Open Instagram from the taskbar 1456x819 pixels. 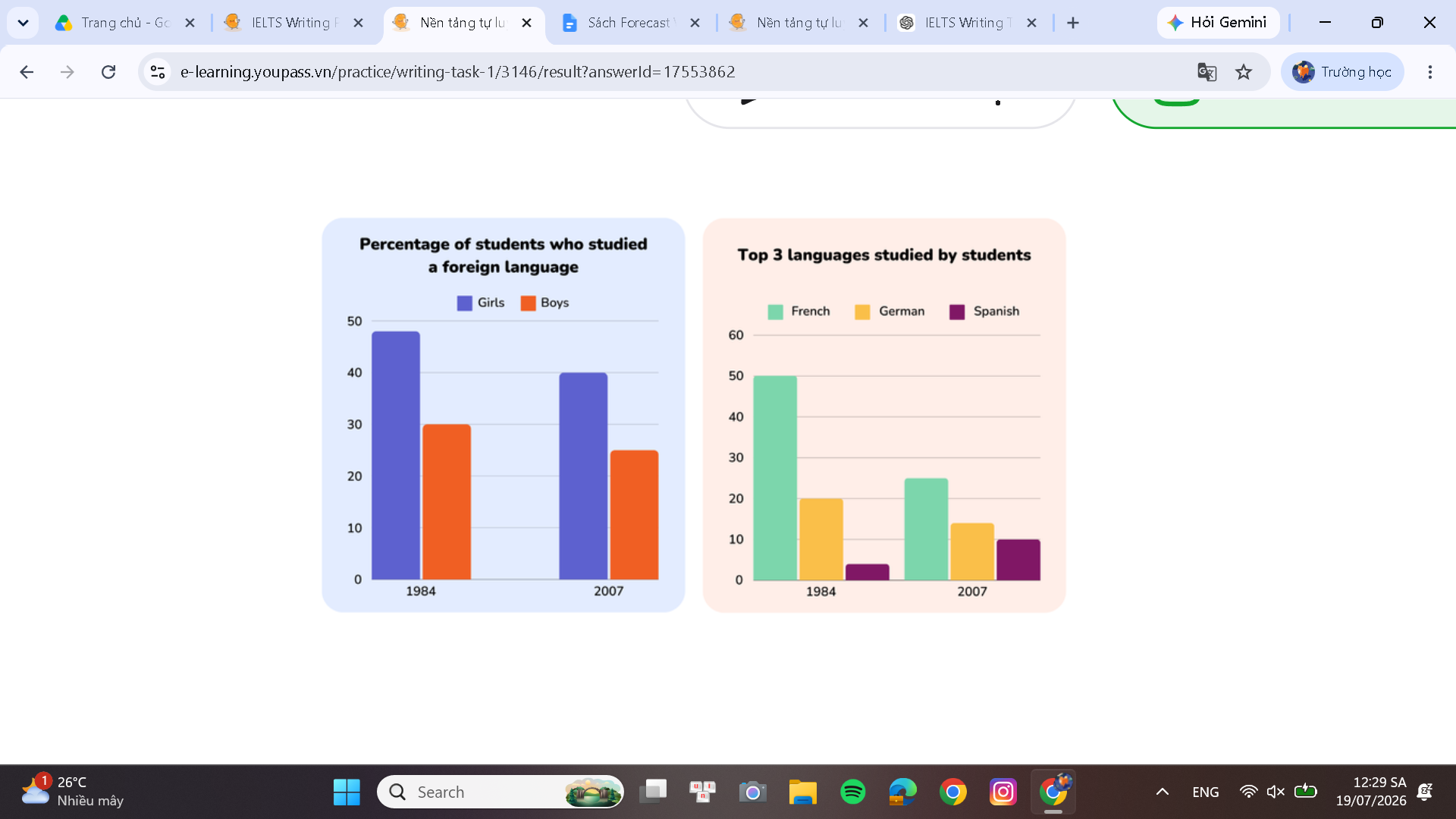1003,792
